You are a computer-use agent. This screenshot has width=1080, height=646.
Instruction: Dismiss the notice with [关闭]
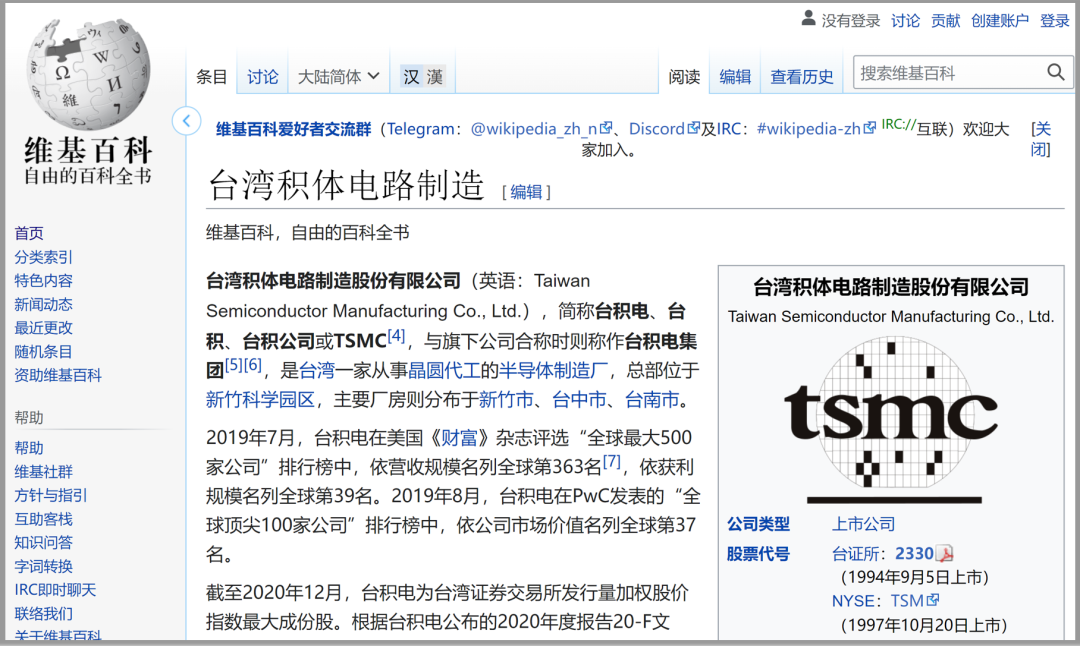[x=1041, y=138]
